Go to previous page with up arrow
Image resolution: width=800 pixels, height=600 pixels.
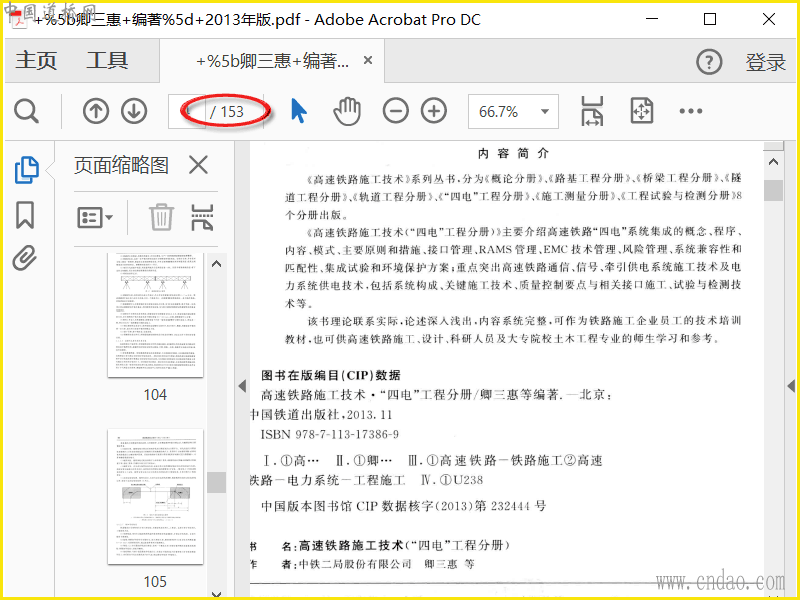tap(96, 111)
